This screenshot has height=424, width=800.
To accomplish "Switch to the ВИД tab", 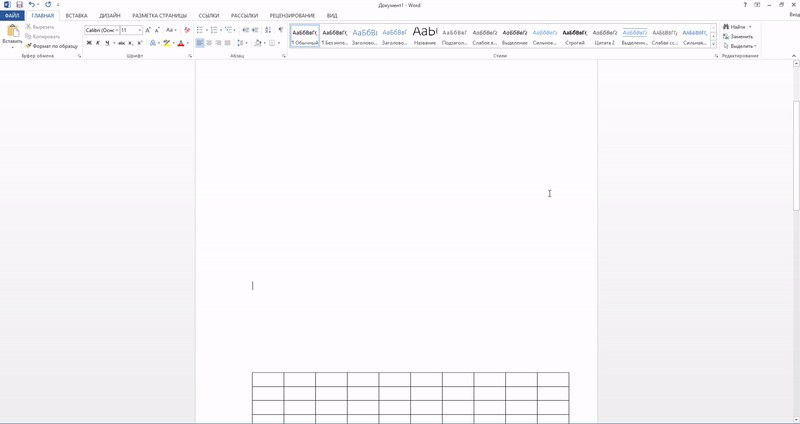I will (332, 16).
